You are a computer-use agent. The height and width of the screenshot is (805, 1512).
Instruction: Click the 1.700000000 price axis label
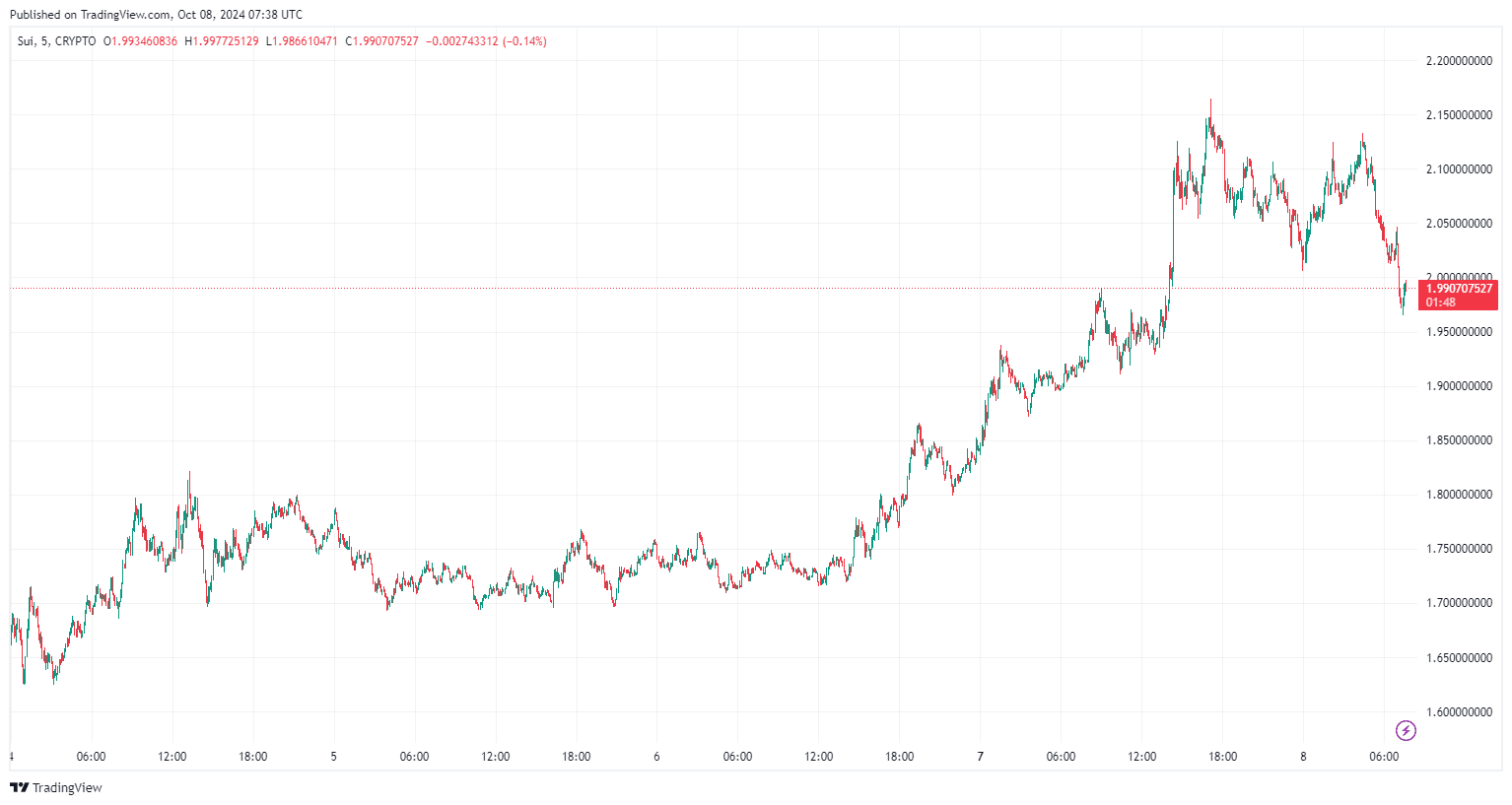[1459, 603]
